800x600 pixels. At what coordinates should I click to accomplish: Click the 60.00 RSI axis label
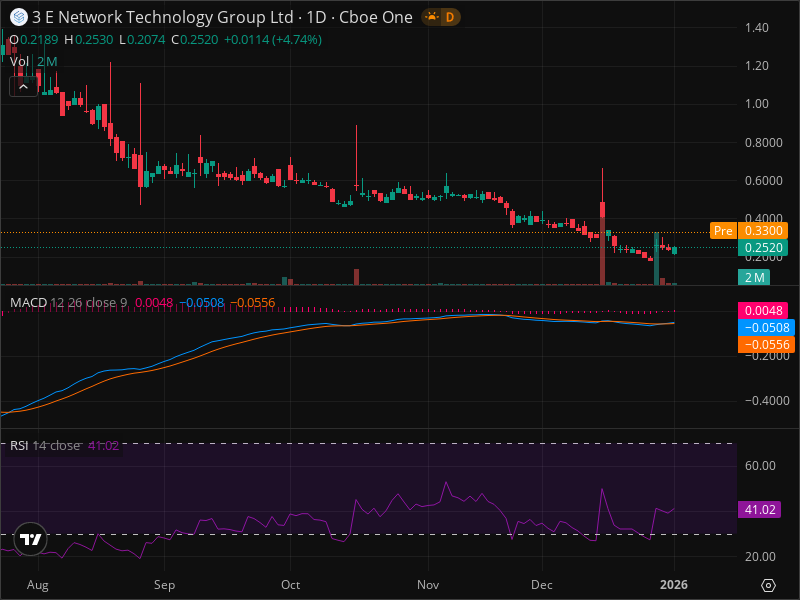[x=760, y=465]
